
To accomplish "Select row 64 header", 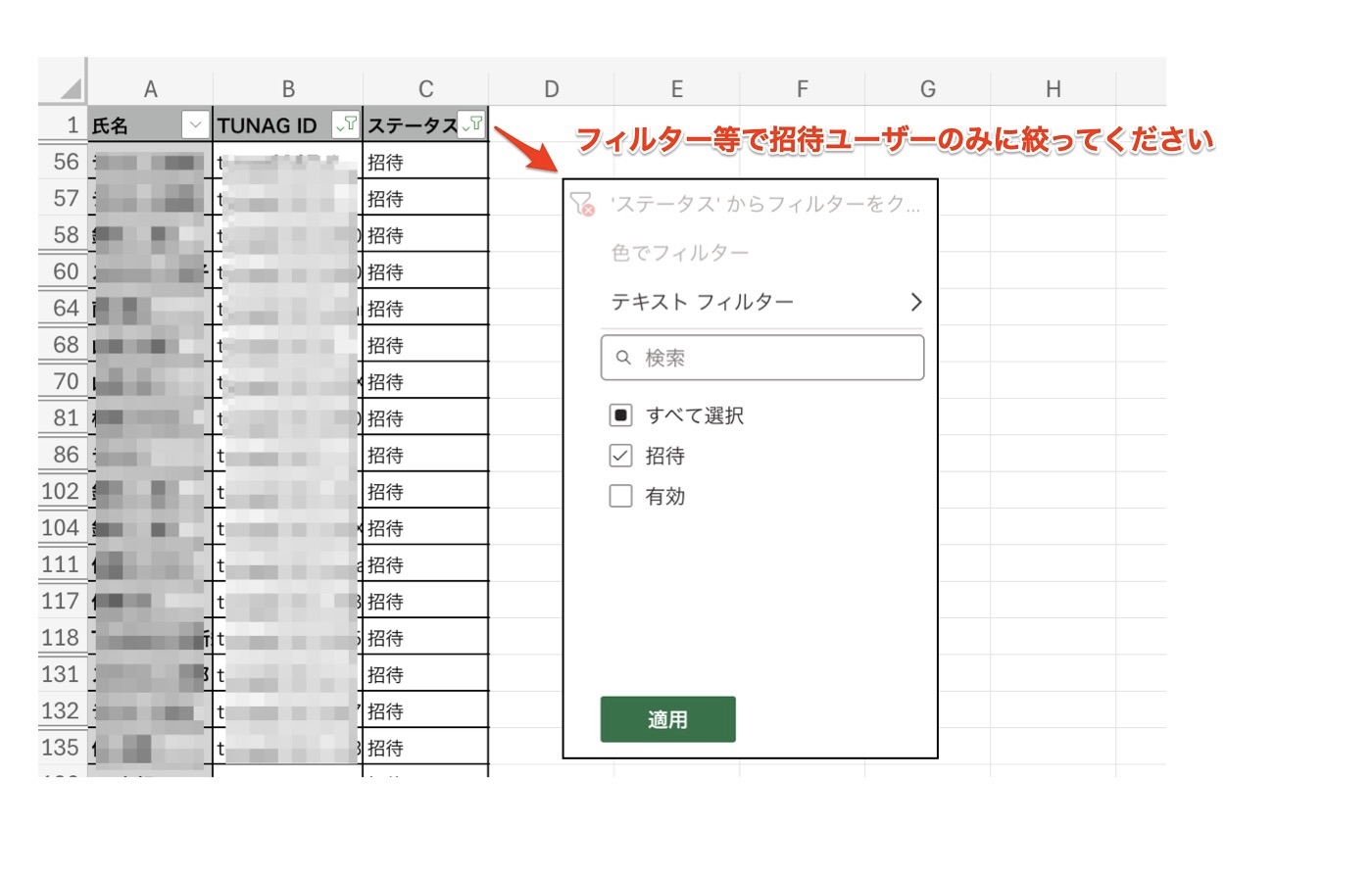I will (x=63, y=308).
